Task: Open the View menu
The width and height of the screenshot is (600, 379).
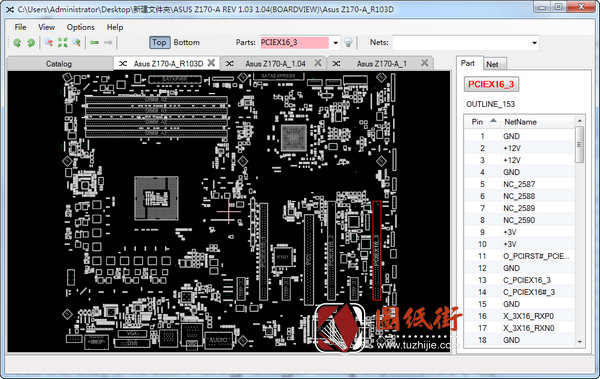Action: click(46, 27)
